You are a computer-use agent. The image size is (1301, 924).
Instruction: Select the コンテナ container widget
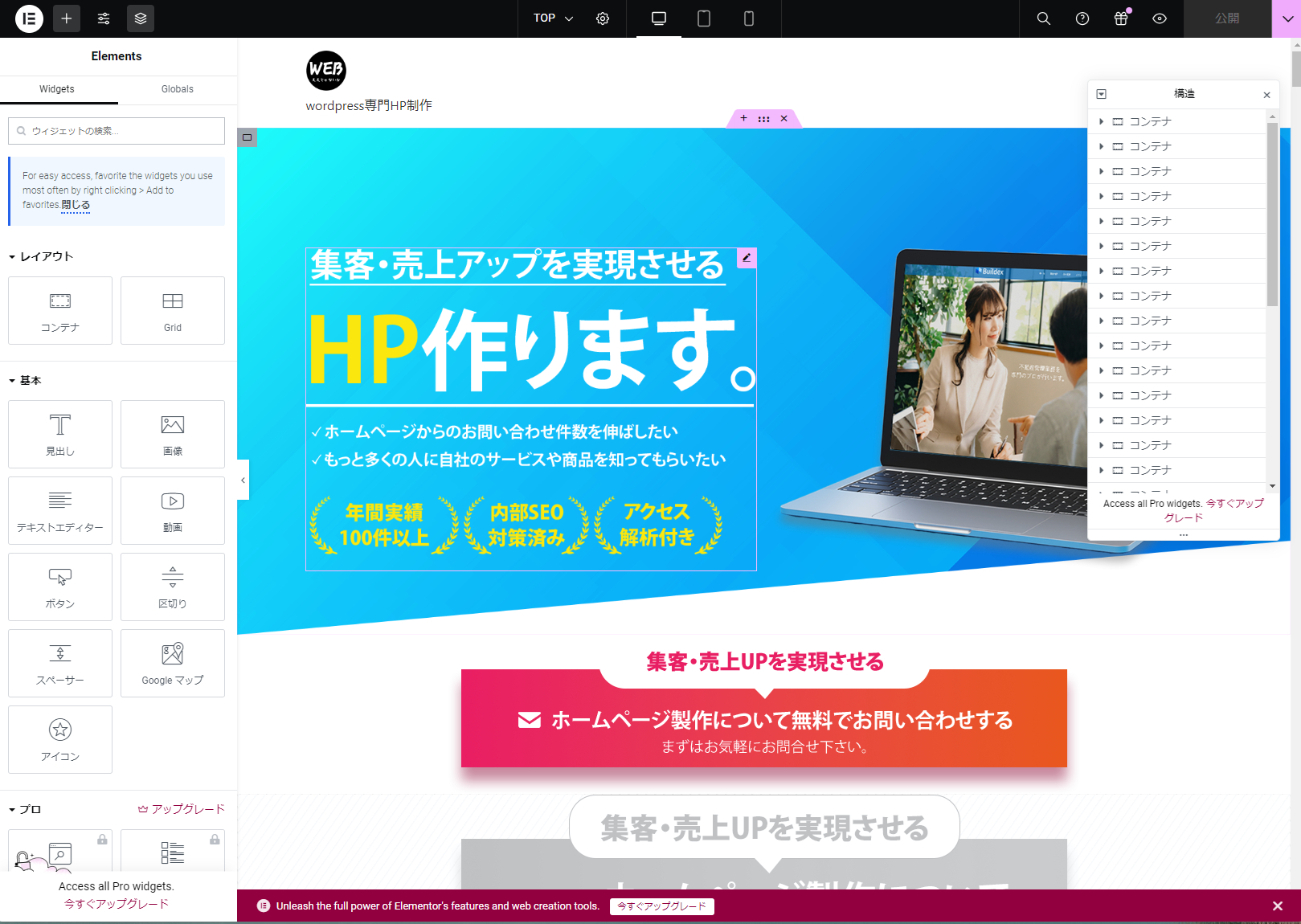pyautogui.click(x=60, y=311)
